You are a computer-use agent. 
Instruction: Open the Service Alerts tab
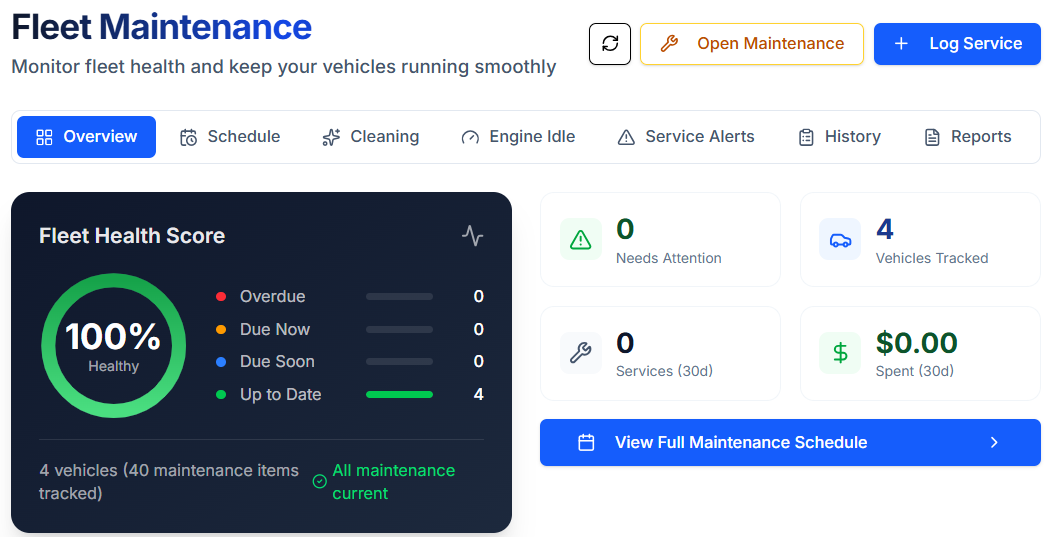685,137
